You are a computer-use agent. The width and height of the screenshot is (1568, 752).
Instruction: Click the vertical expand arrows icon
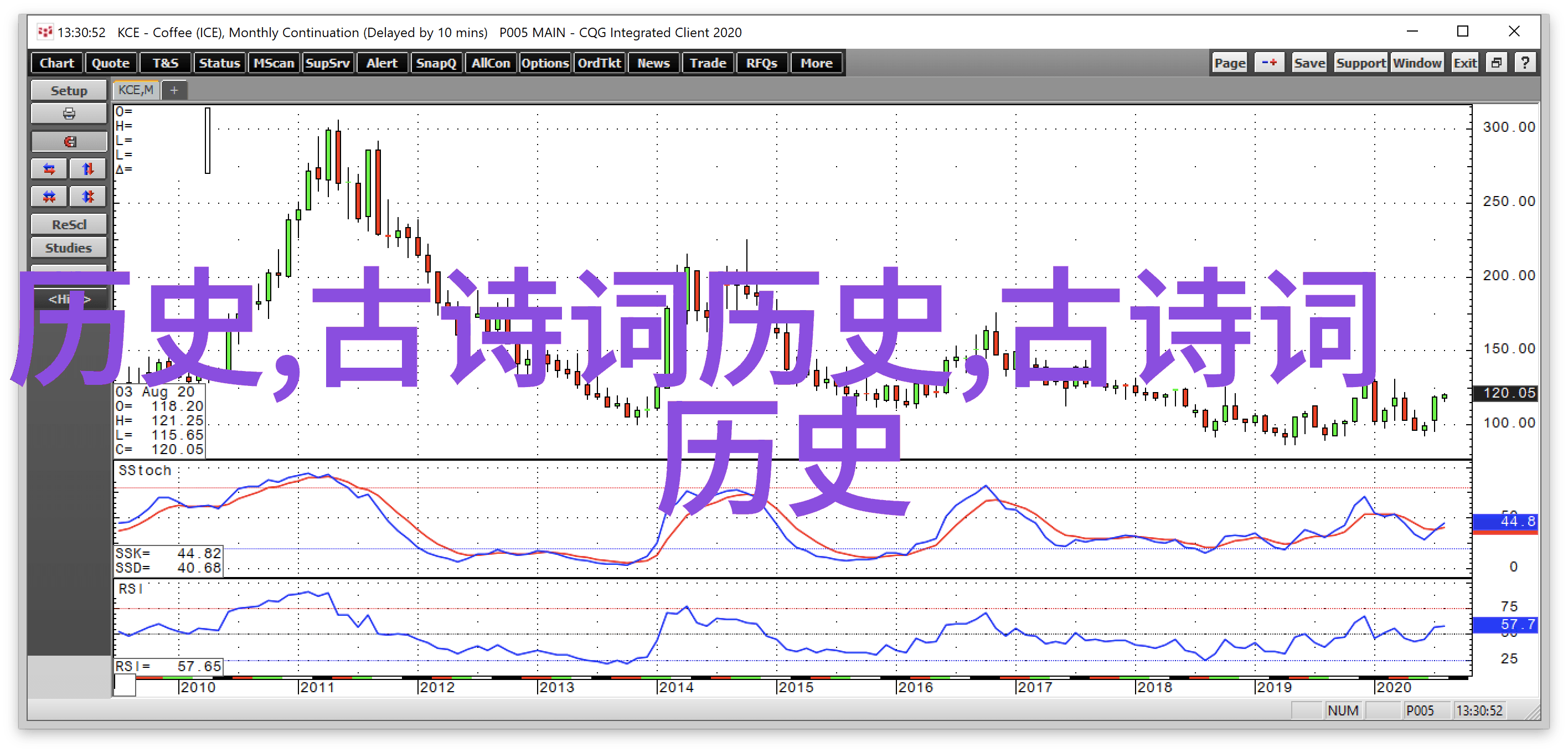88,169
